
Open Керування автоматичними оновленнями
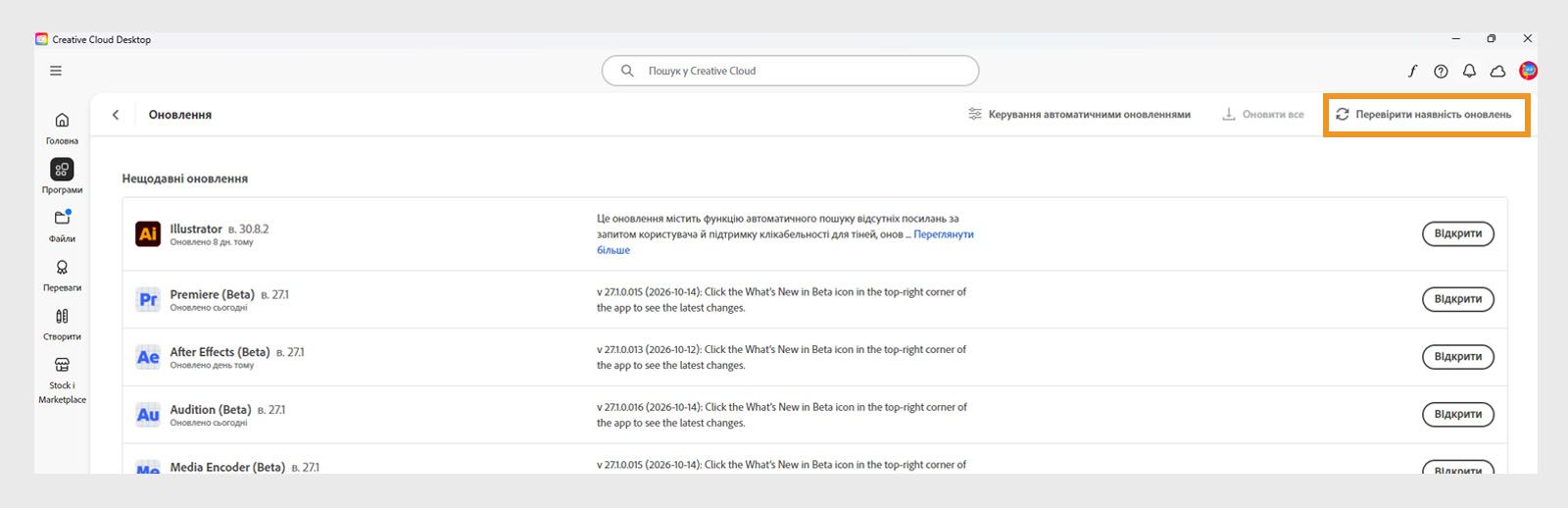tap(1079, 115)
